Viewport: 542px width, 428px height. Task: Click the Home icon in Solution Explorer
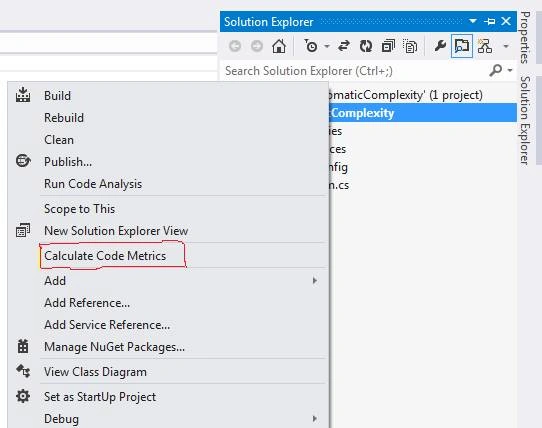[279, 46]
